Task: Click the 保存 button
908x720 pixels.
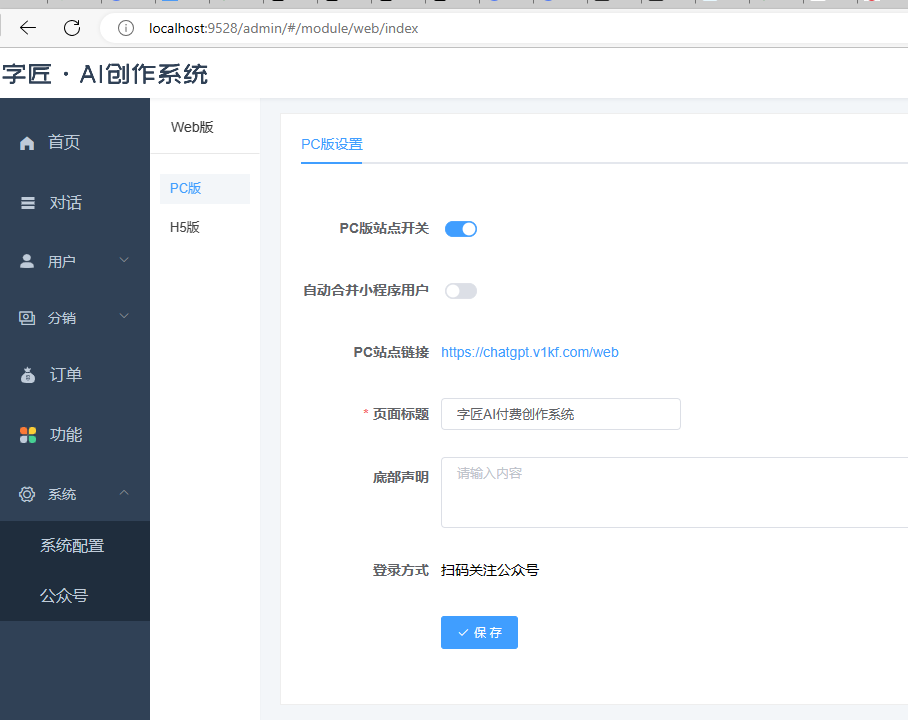Action: (479, 633)
